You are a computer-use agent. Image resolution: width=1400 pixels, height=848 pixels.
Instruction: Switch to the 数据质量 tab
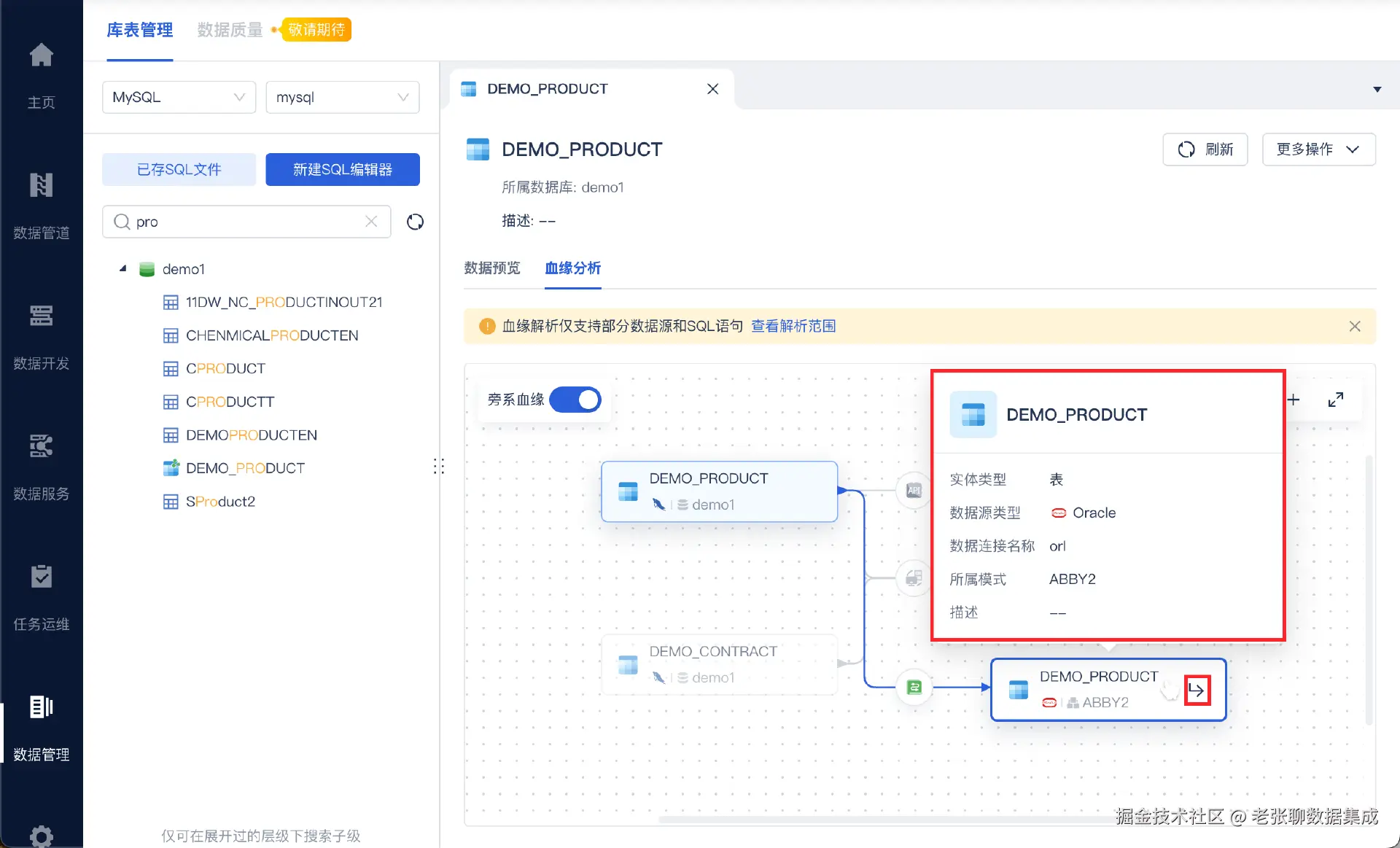point(230,30)
